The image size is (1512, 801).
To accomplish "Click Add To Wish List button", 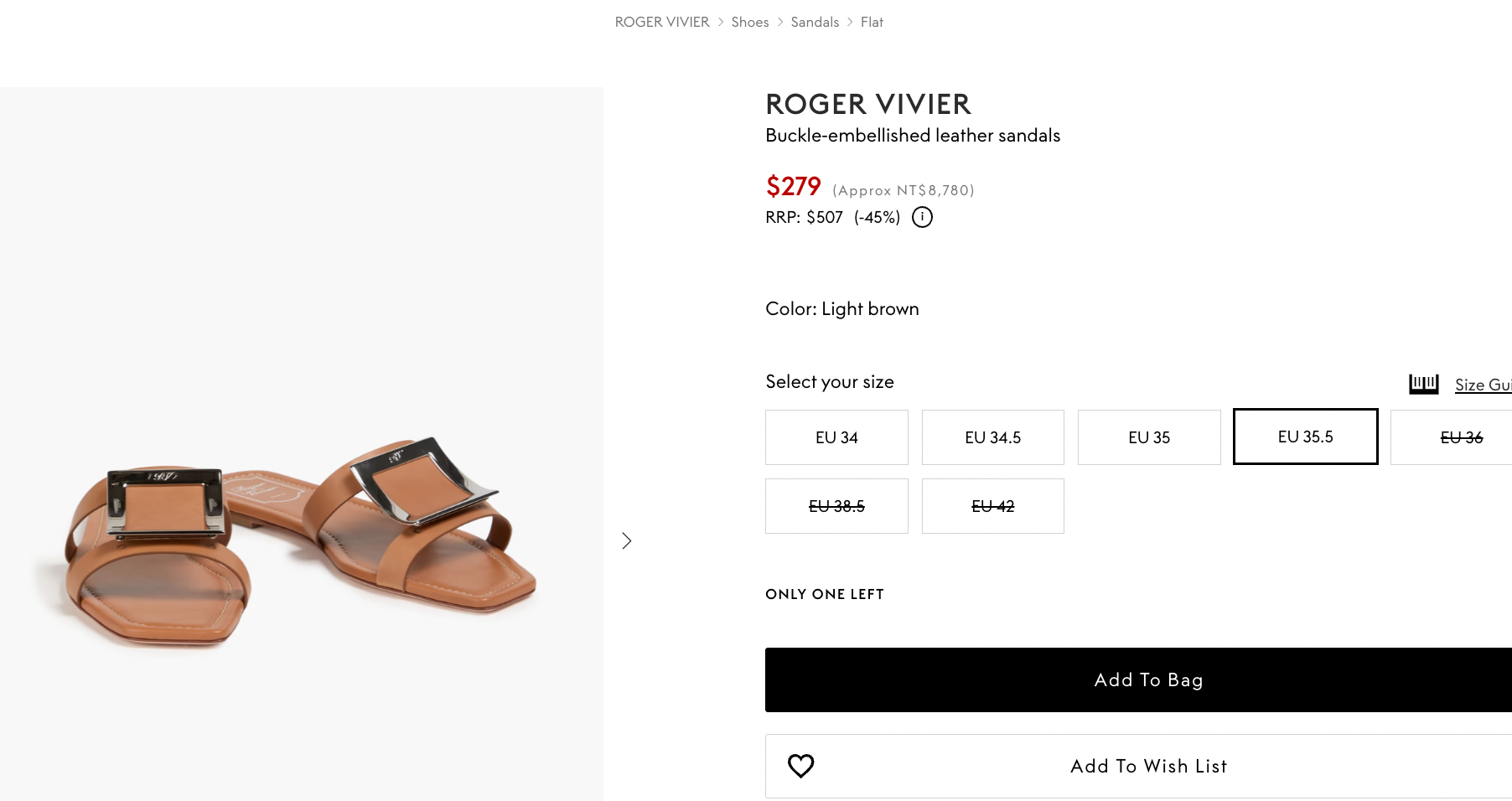I will point(1148,766).
